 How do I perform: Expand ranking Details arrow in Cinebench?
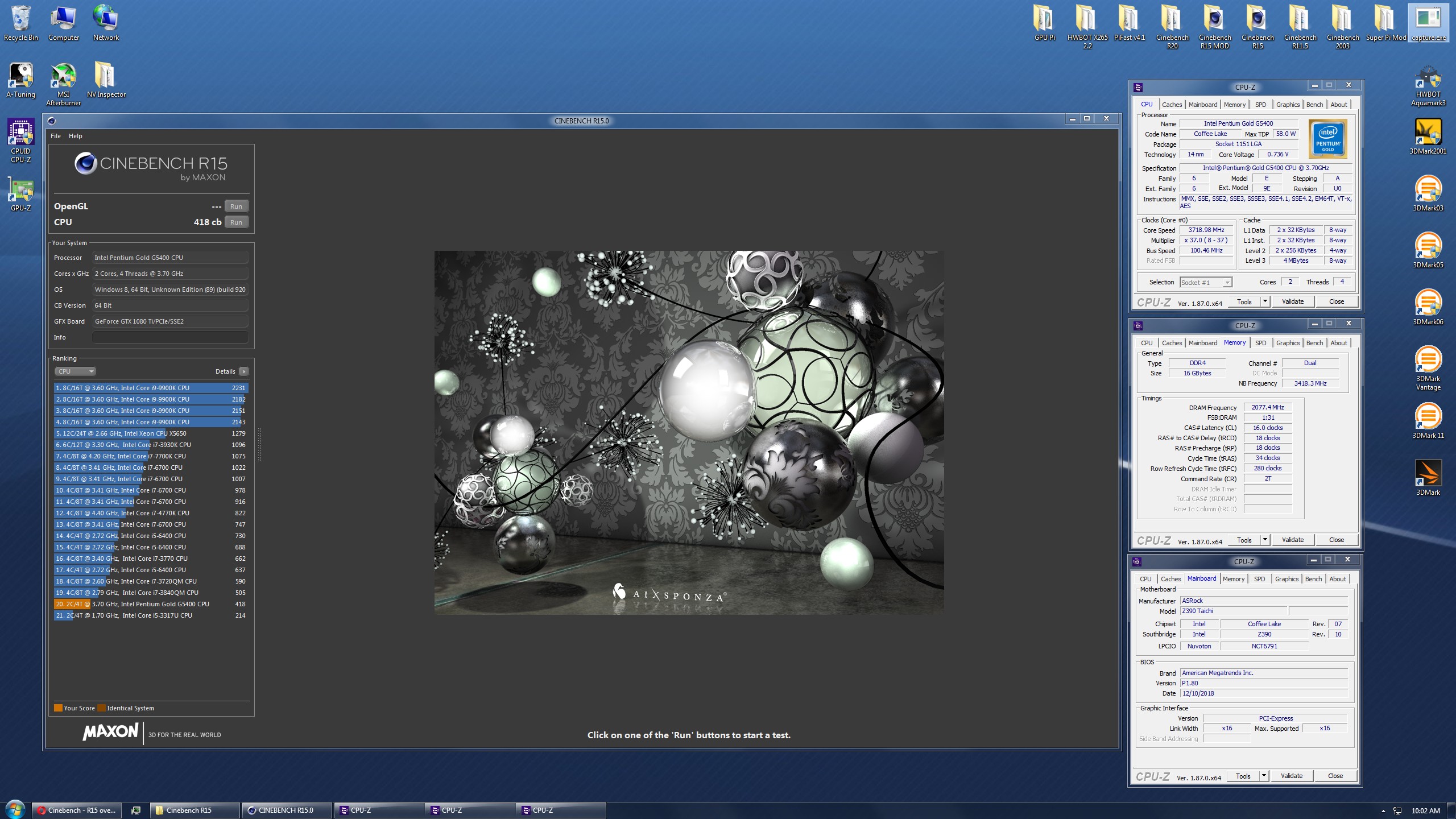coord(243,371)
